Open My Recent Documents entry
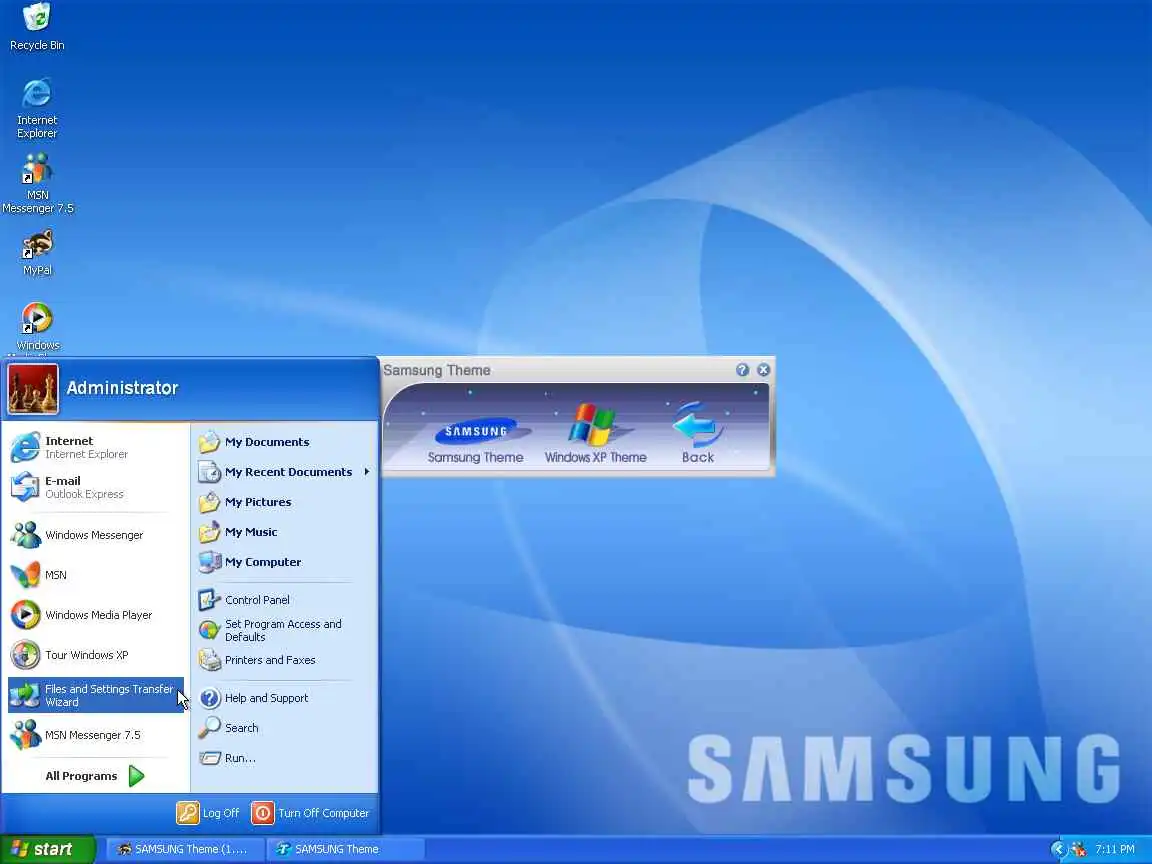Screen dimensions: 1152x864 point(284,472)
